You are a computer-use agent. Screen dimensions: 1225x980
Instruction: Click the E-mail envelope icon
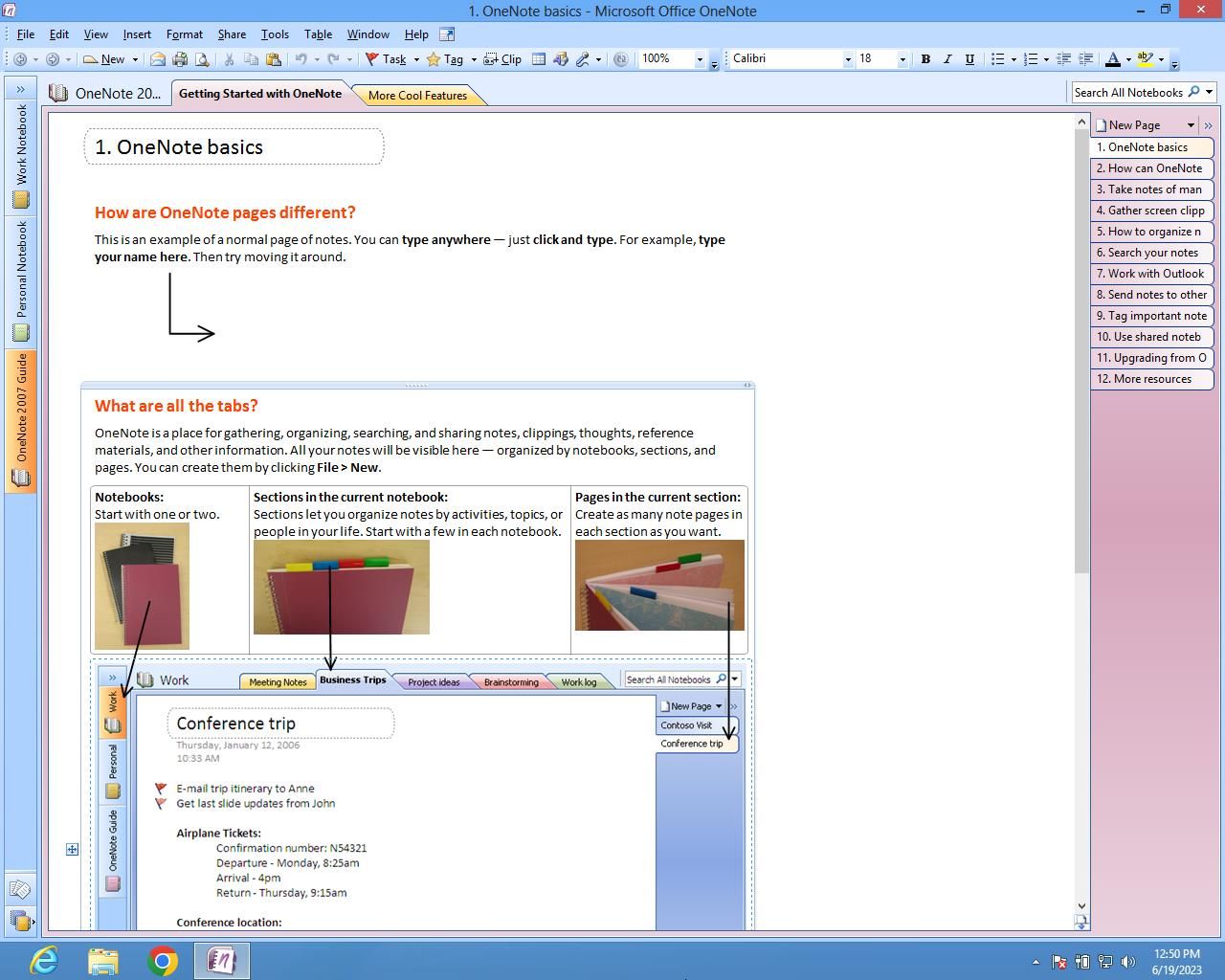pyautogui.click(x=158, y=59)
